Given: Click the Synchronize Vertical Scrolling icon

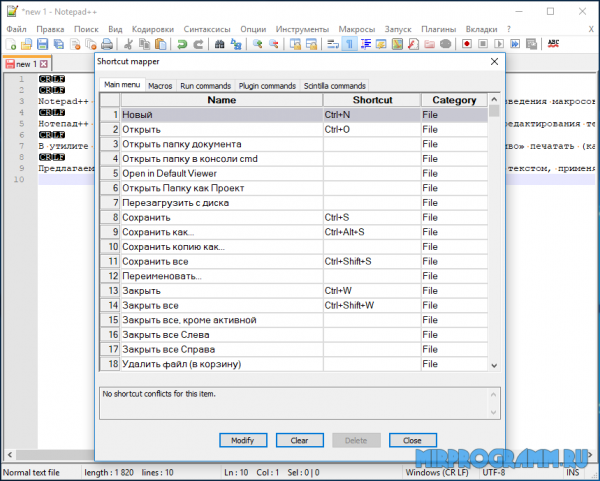Looking at the screenshot, I should [295, 44].
